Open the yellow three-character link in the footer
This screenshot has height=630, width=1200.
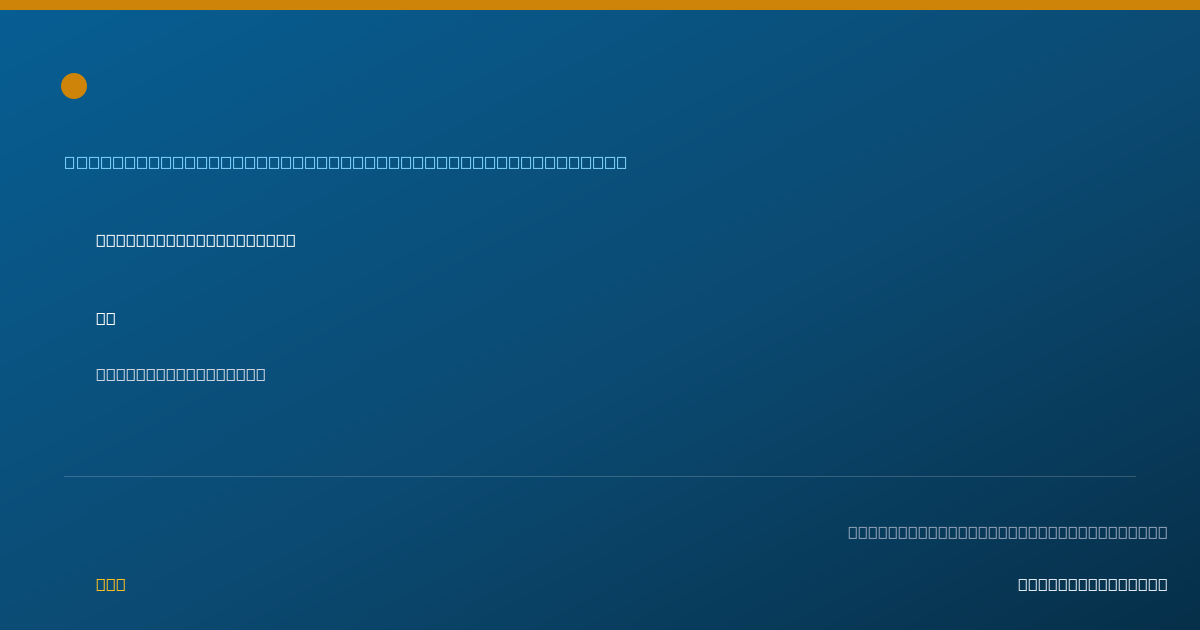pyautogui.click(x=111, y=584)
